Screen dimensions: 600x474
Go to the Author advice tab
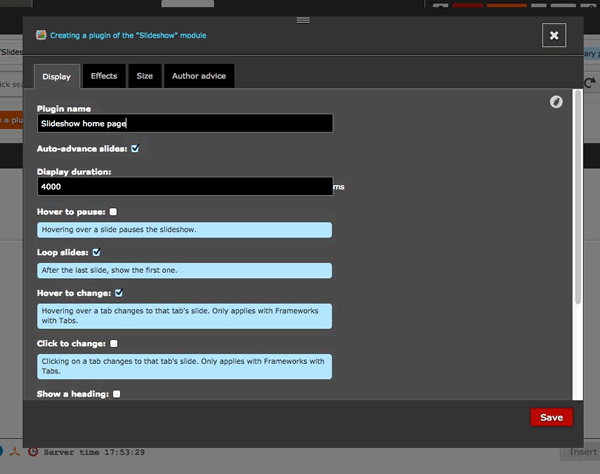tap(199, 76)
